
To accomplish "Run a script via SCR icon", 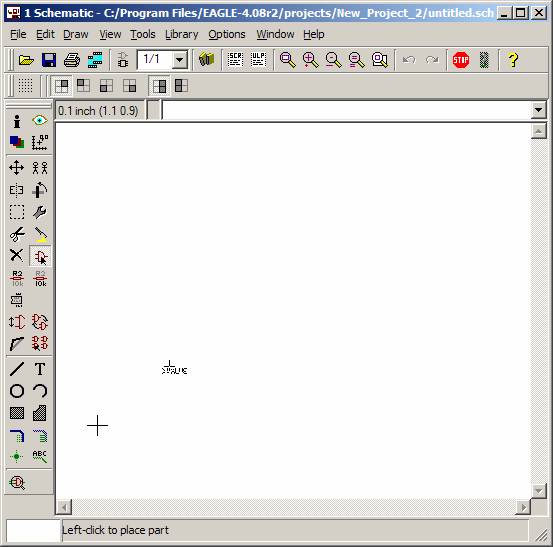I will pyautogui.click(x=235, y=60).
